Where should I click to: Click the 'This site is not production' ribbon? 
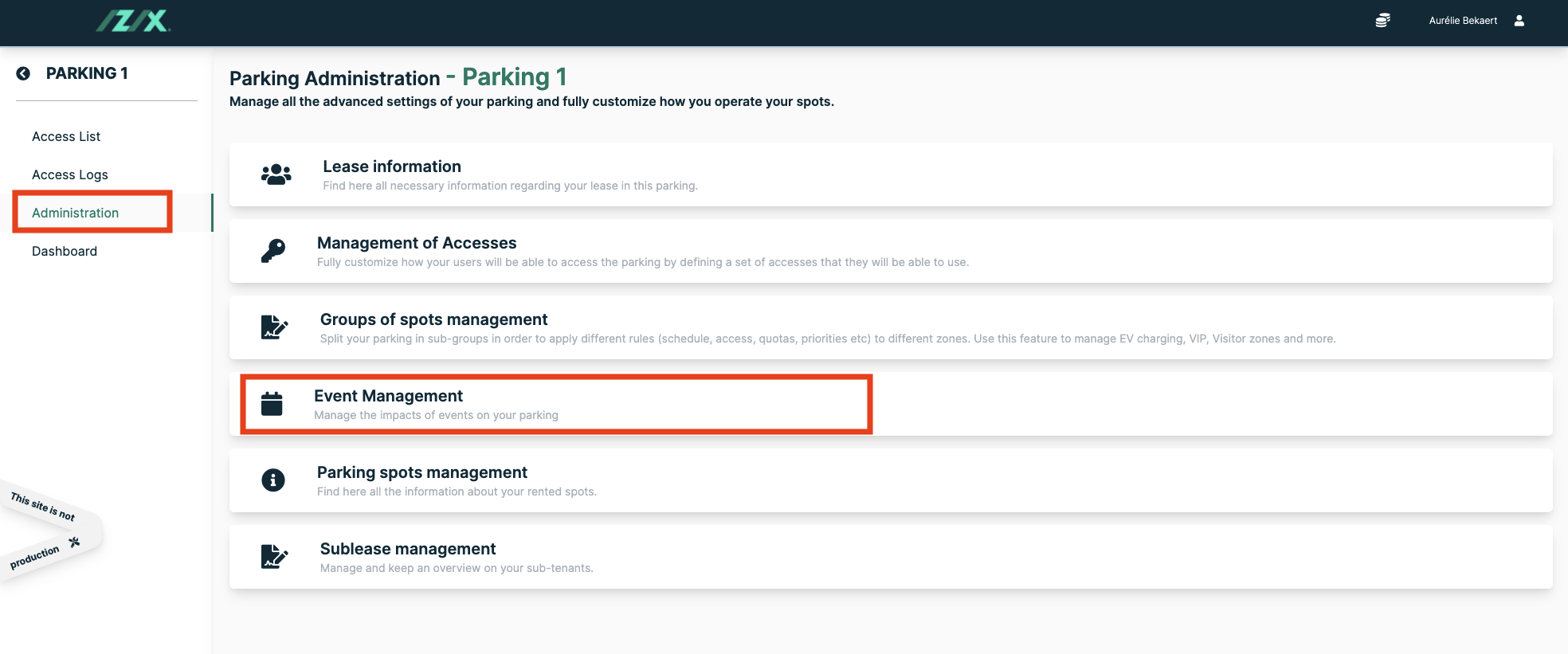[x=46, y=530]
